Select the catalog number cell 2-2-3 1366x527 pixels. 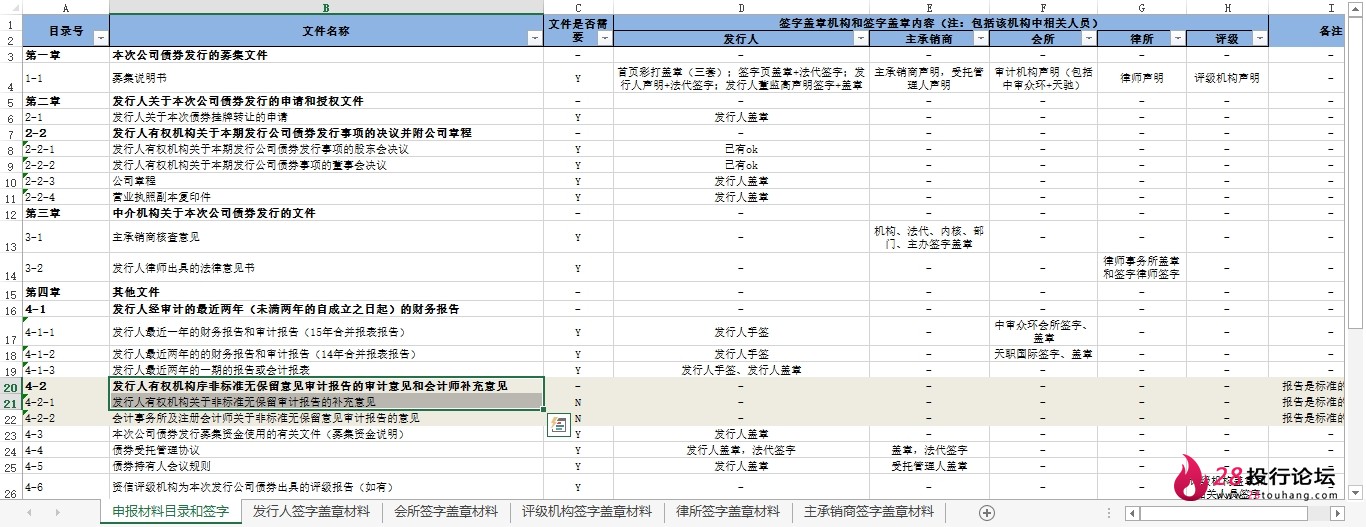65,181
